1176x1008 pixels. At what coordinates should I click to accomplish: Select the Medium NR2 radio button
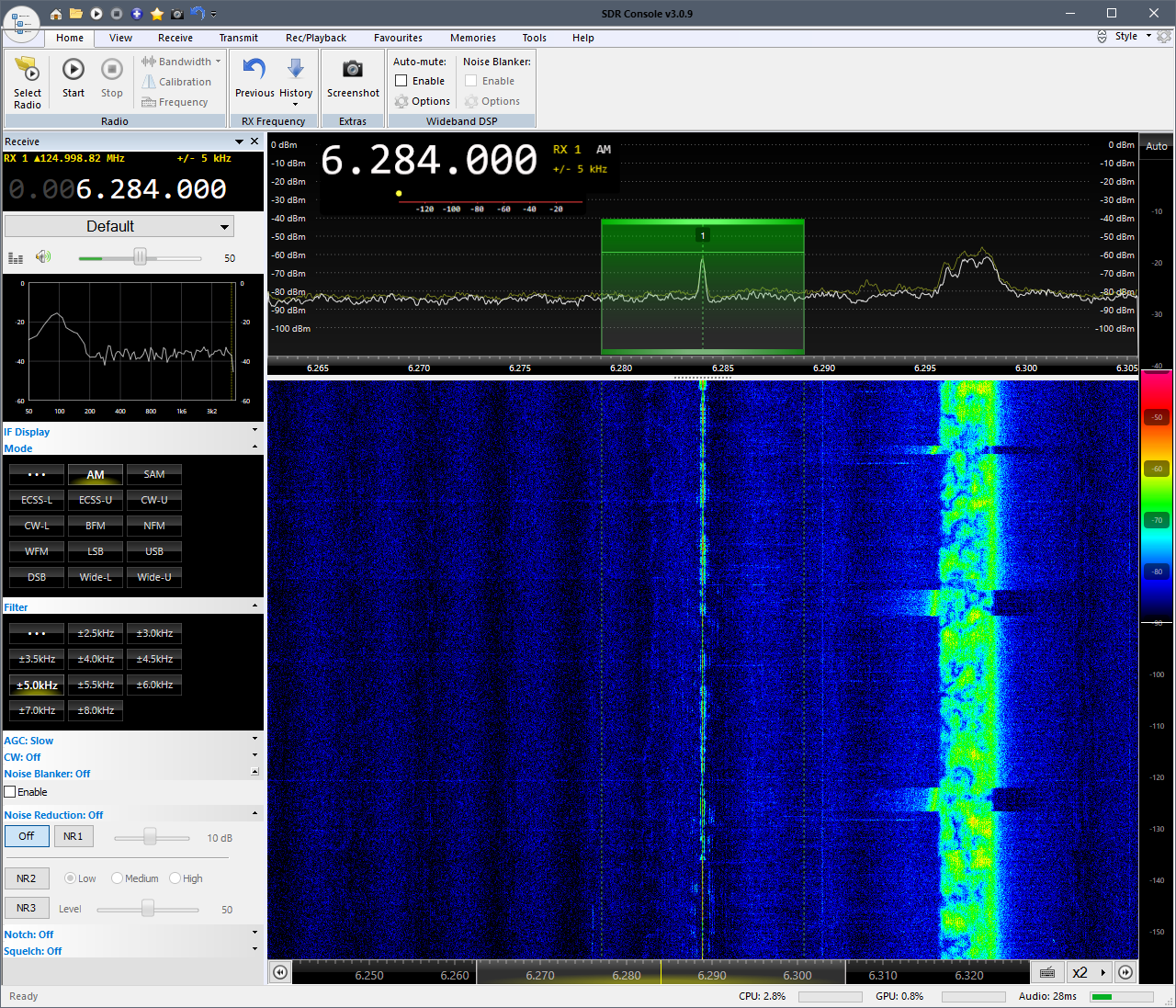click(118, 878)
